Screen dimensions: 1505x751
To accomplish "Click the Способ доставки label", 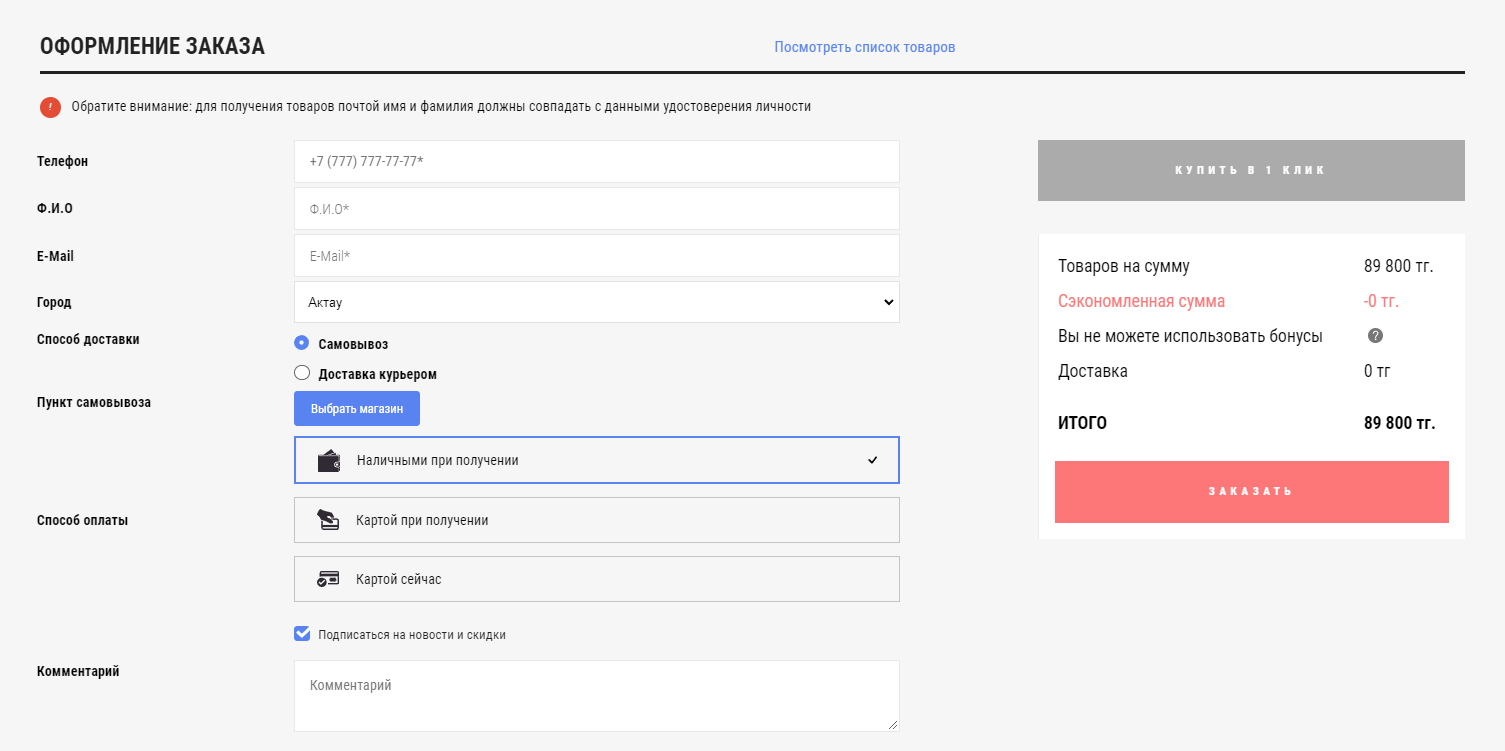I will 88,339.
